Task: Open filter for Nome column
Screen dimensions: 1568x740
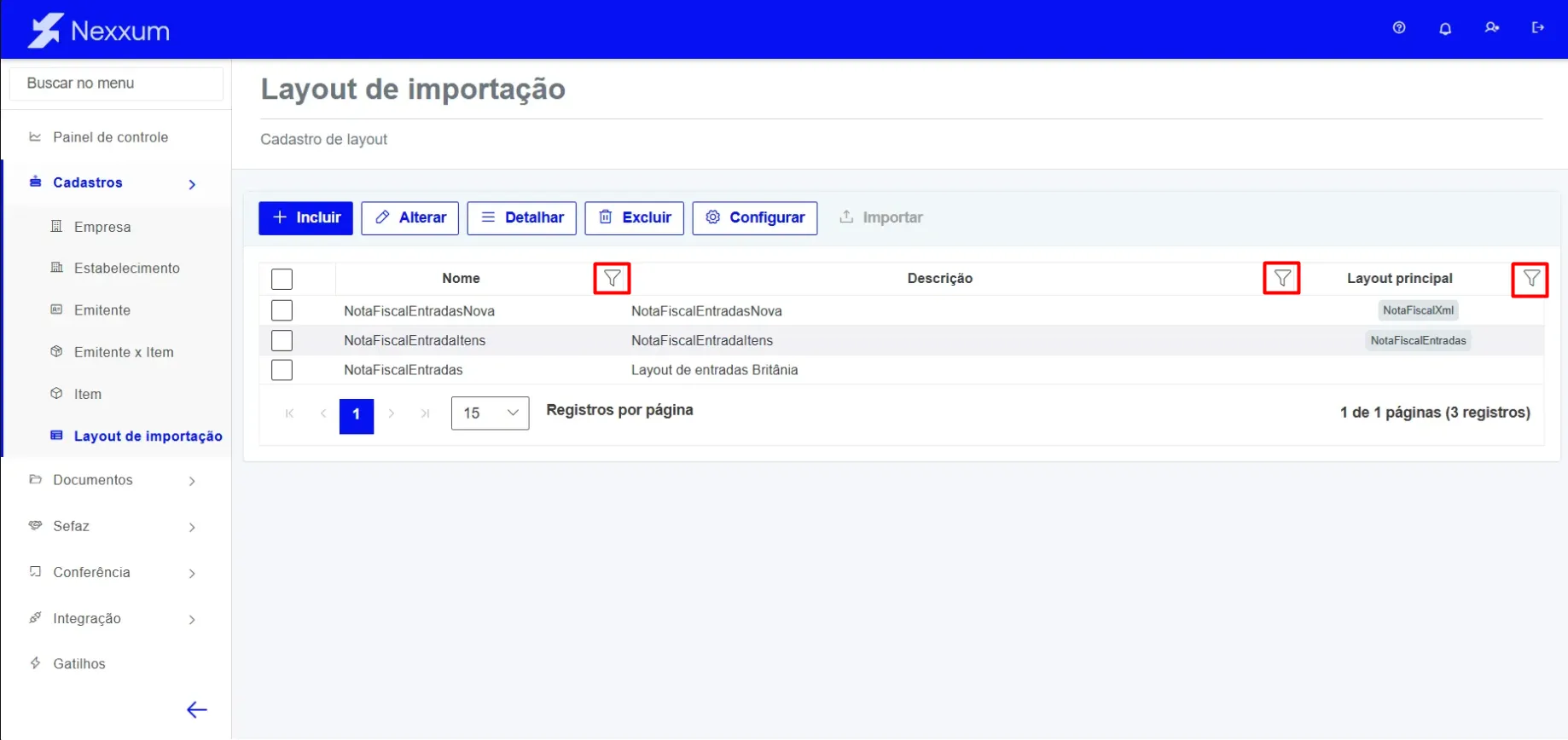Action: point(612,279)
